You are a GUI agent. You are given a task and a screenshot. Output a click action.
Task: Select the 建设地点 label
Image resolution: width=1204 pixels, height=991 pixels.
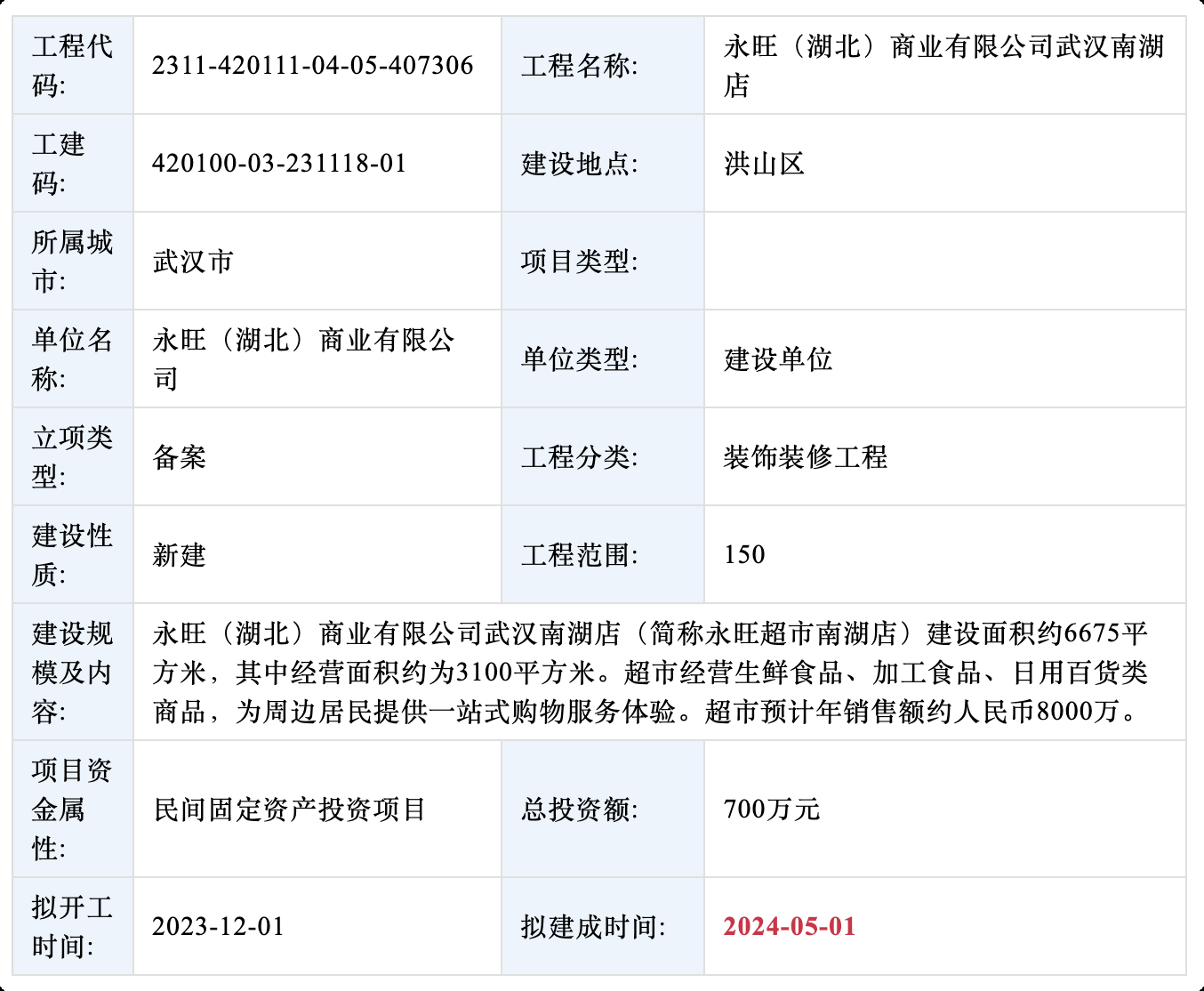[579, 164]
